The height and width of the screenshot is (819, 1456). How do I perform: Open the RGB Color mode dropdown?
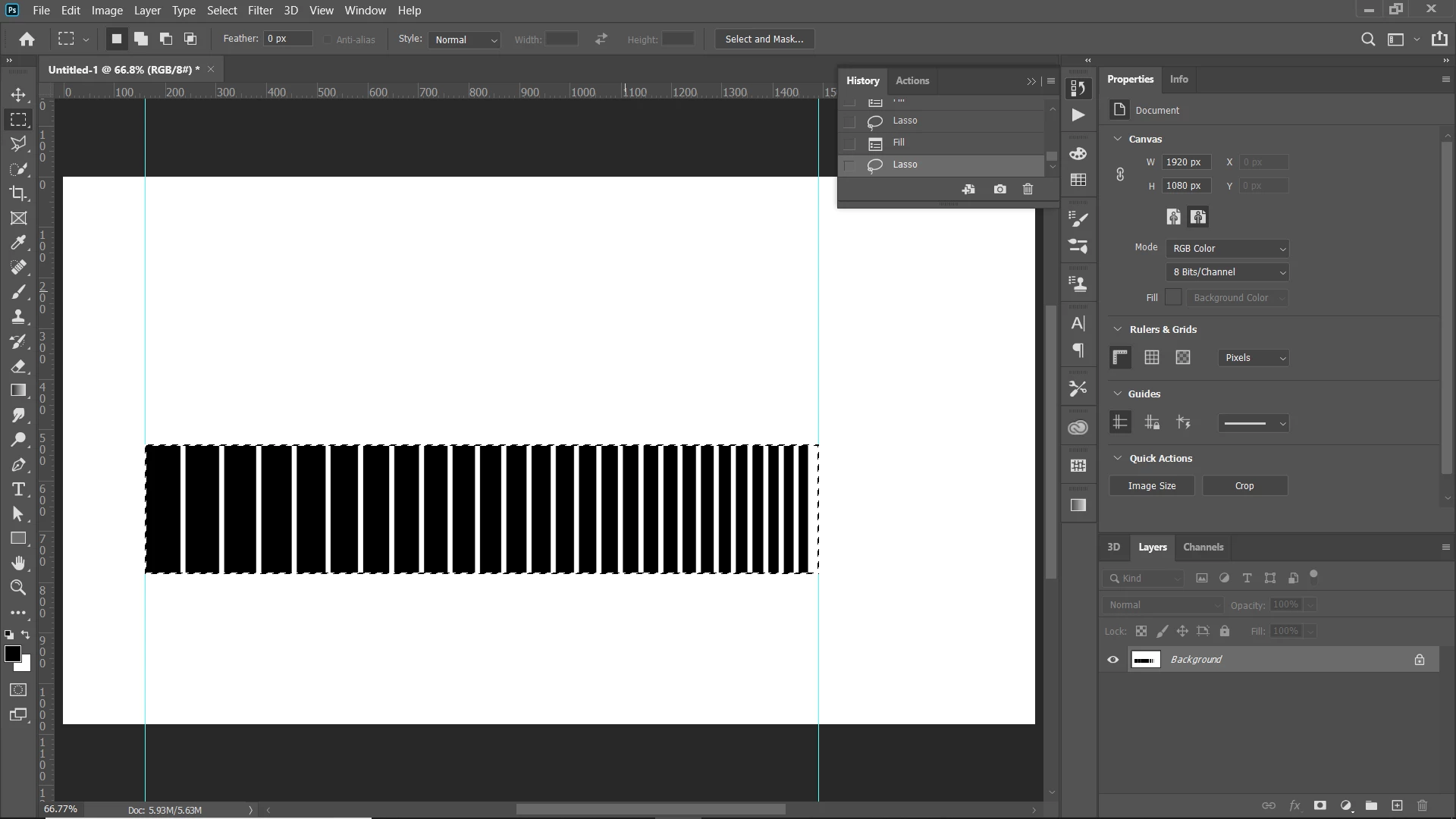click(1228, 249)
